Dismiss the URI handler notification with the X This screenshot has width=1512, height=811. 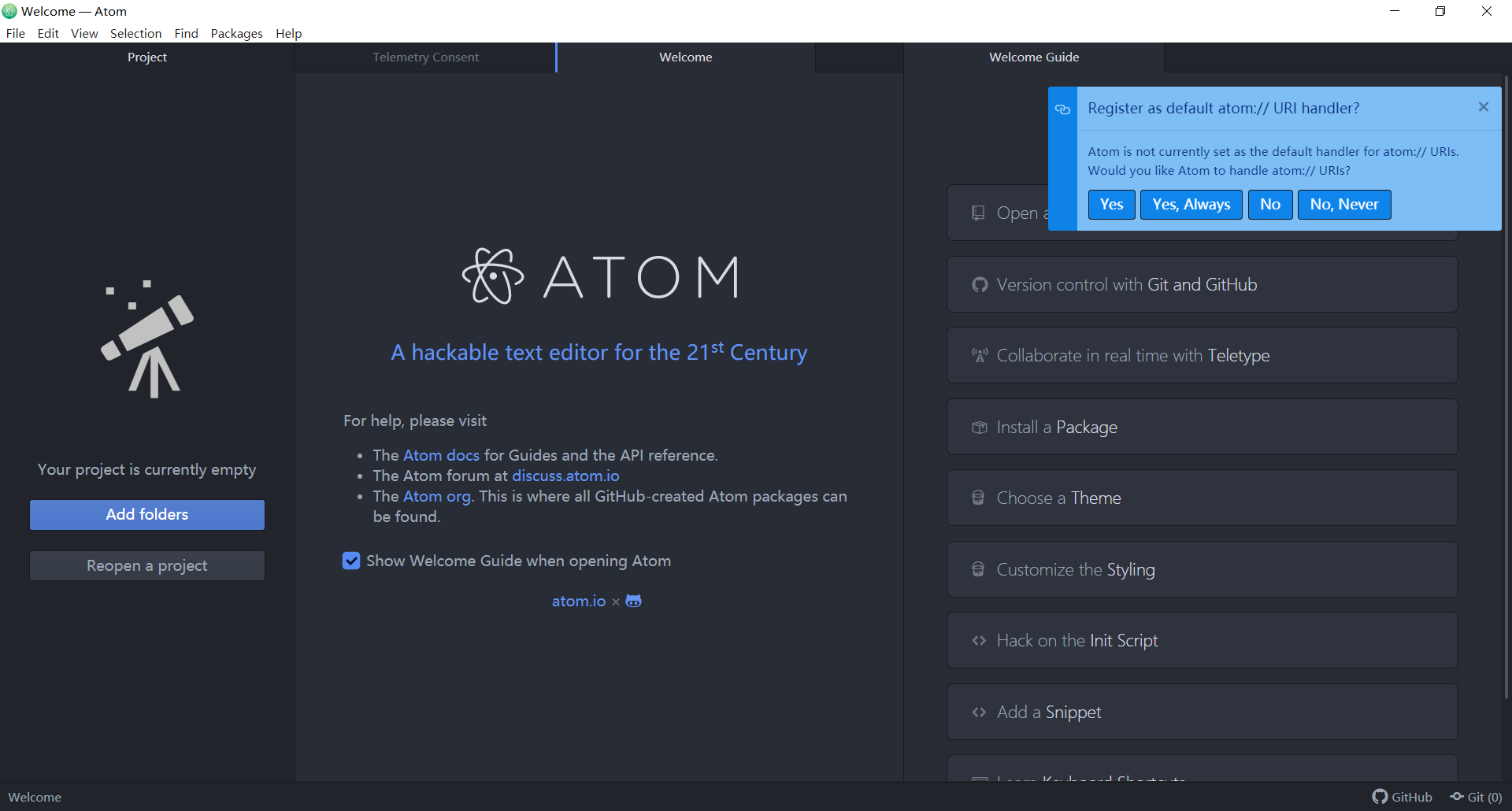[x=1484, y=107]
